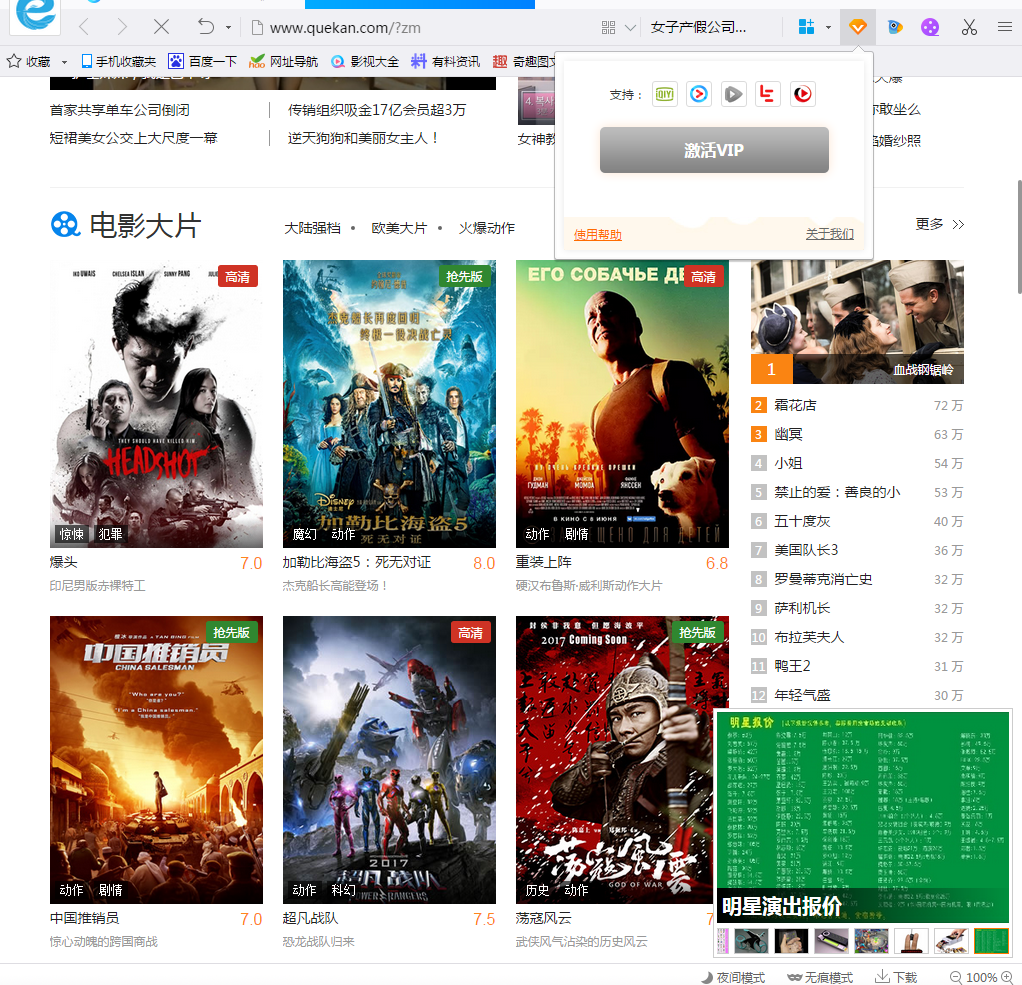Image resolution: width=1022 pixels, height=985 pixels.
Task: Click the vertical page scrollbar
Action: 1018,237
